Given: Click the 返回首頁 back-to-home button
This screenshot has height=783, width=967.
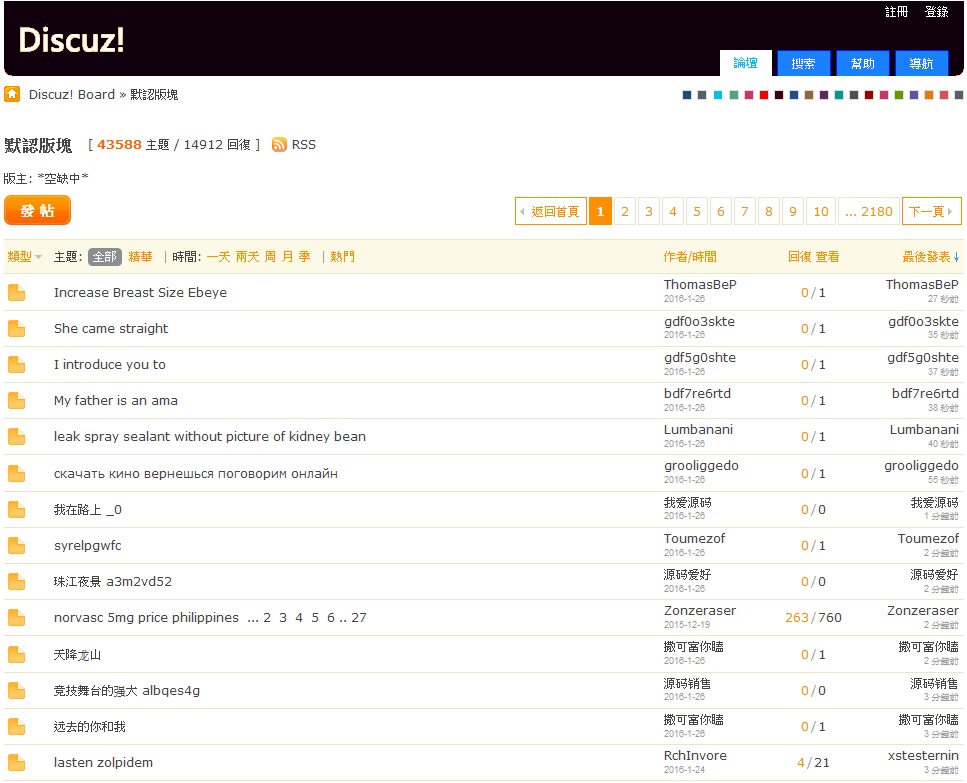Looking at the screenshot, I should click(551, 211).
